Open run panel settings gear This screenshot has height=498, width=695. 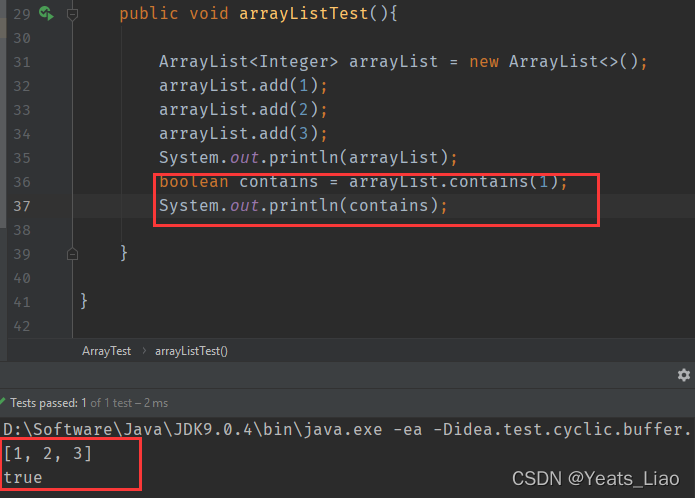point(683,375)
